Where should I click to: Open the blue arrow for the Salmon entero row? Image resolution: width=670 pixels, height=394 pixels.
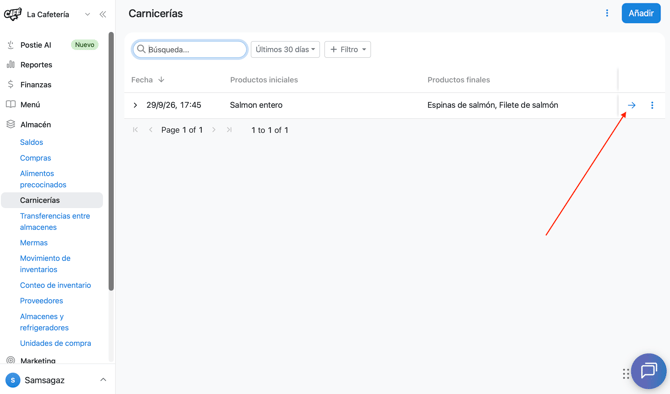[632, 105]
